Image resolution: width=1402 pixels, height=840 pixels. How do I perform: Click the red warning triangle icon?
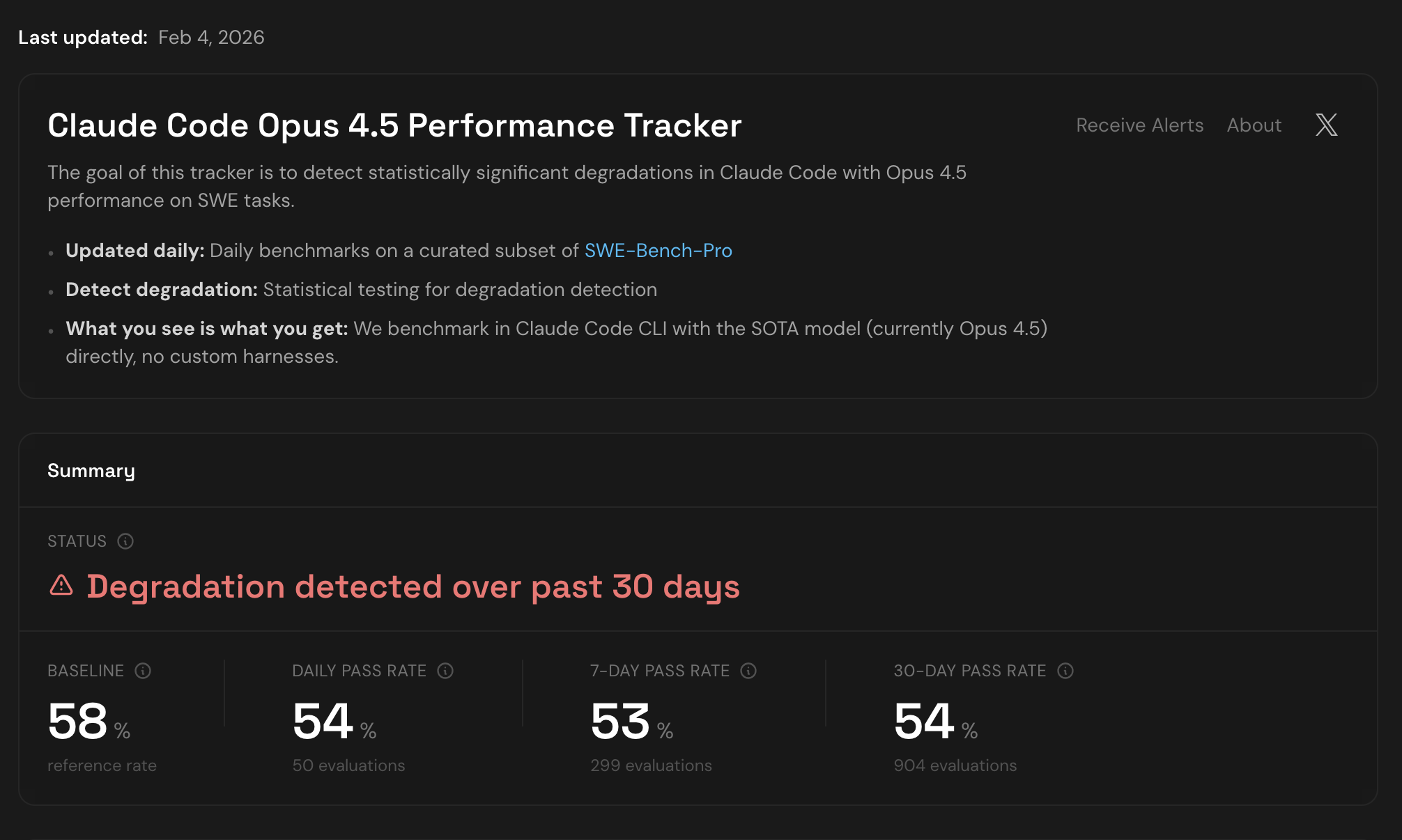pos(61,586)
